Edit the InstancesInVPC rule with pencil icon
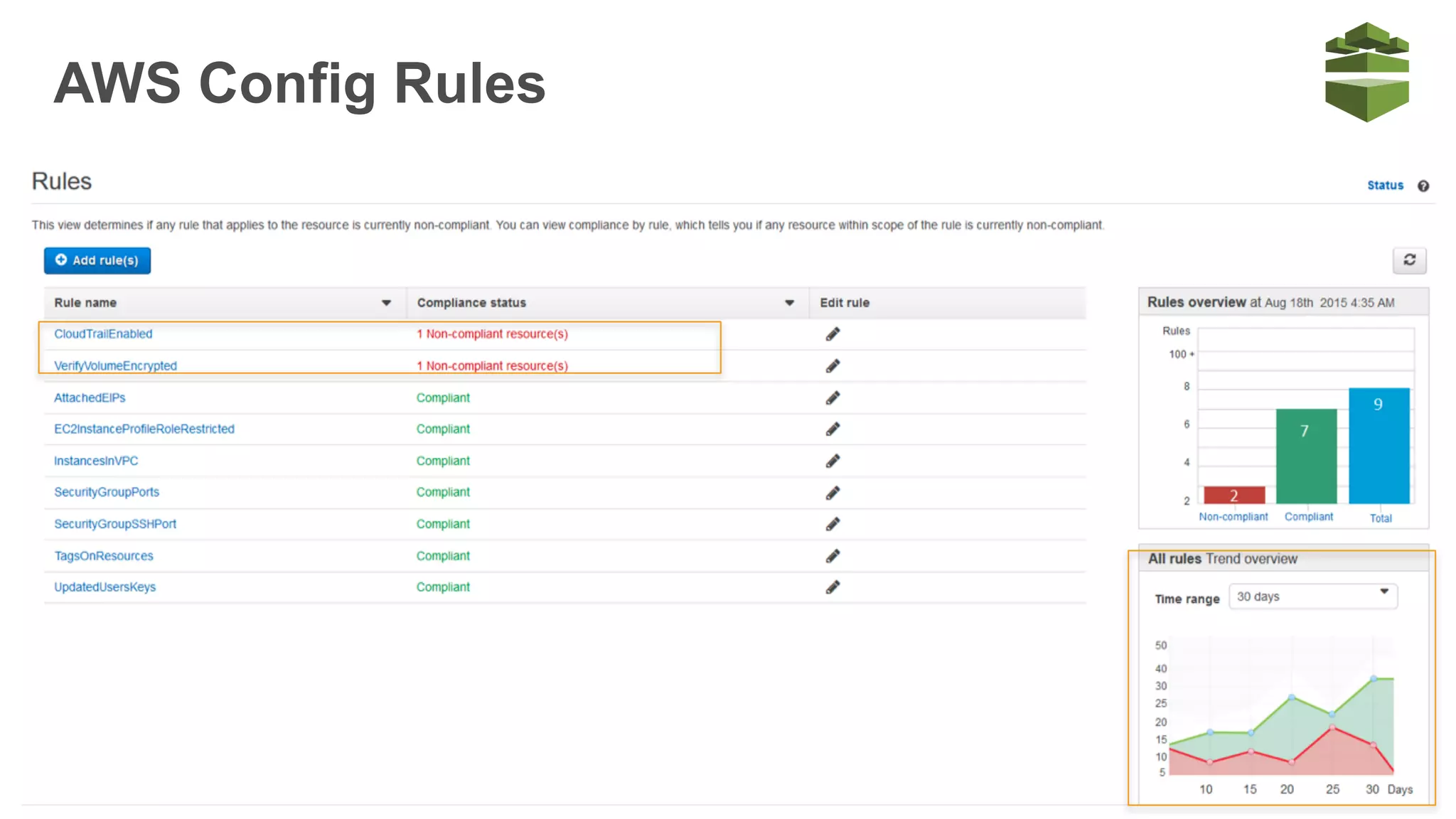 pos(833,461)
